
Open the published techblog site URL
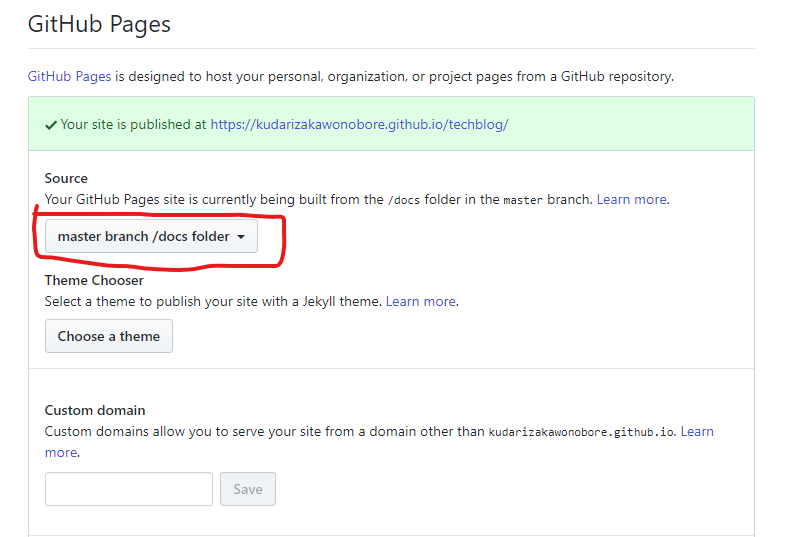coord(359,124)
